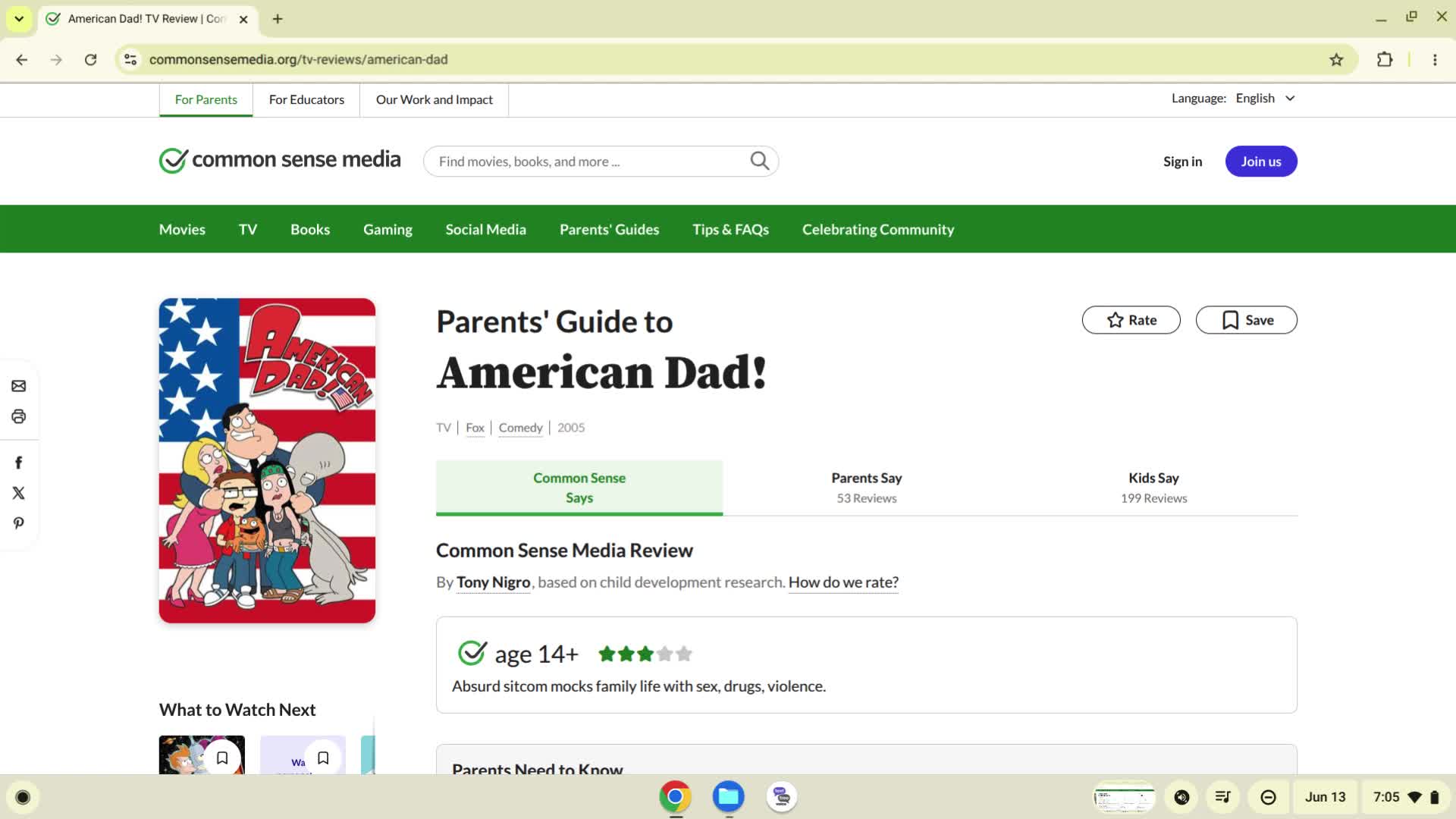Save the first What to Watch Next thumbnail

click(x=222, y=758)
